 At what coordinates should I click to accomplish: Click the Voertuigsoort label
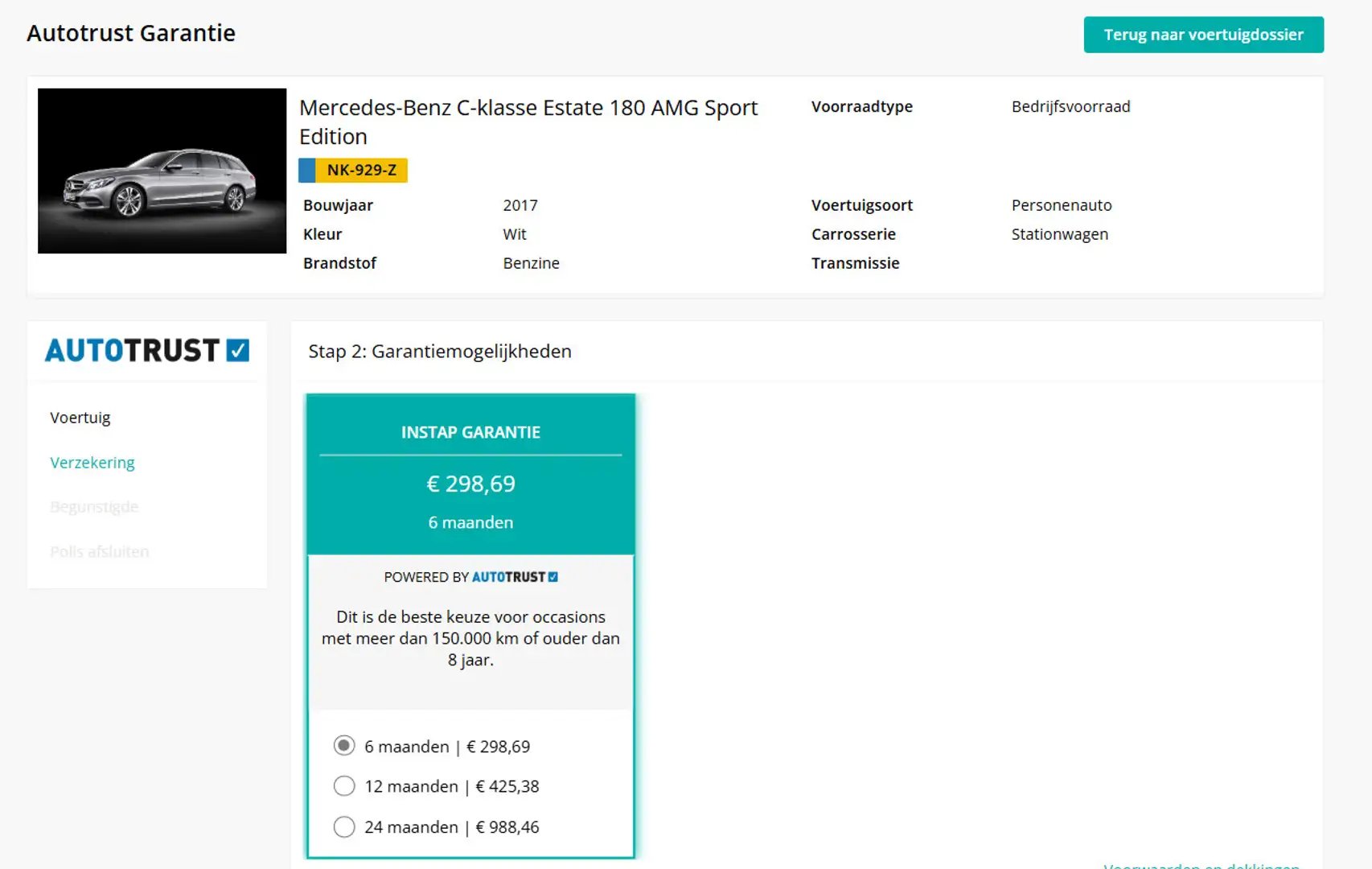(x=862, y=205)
